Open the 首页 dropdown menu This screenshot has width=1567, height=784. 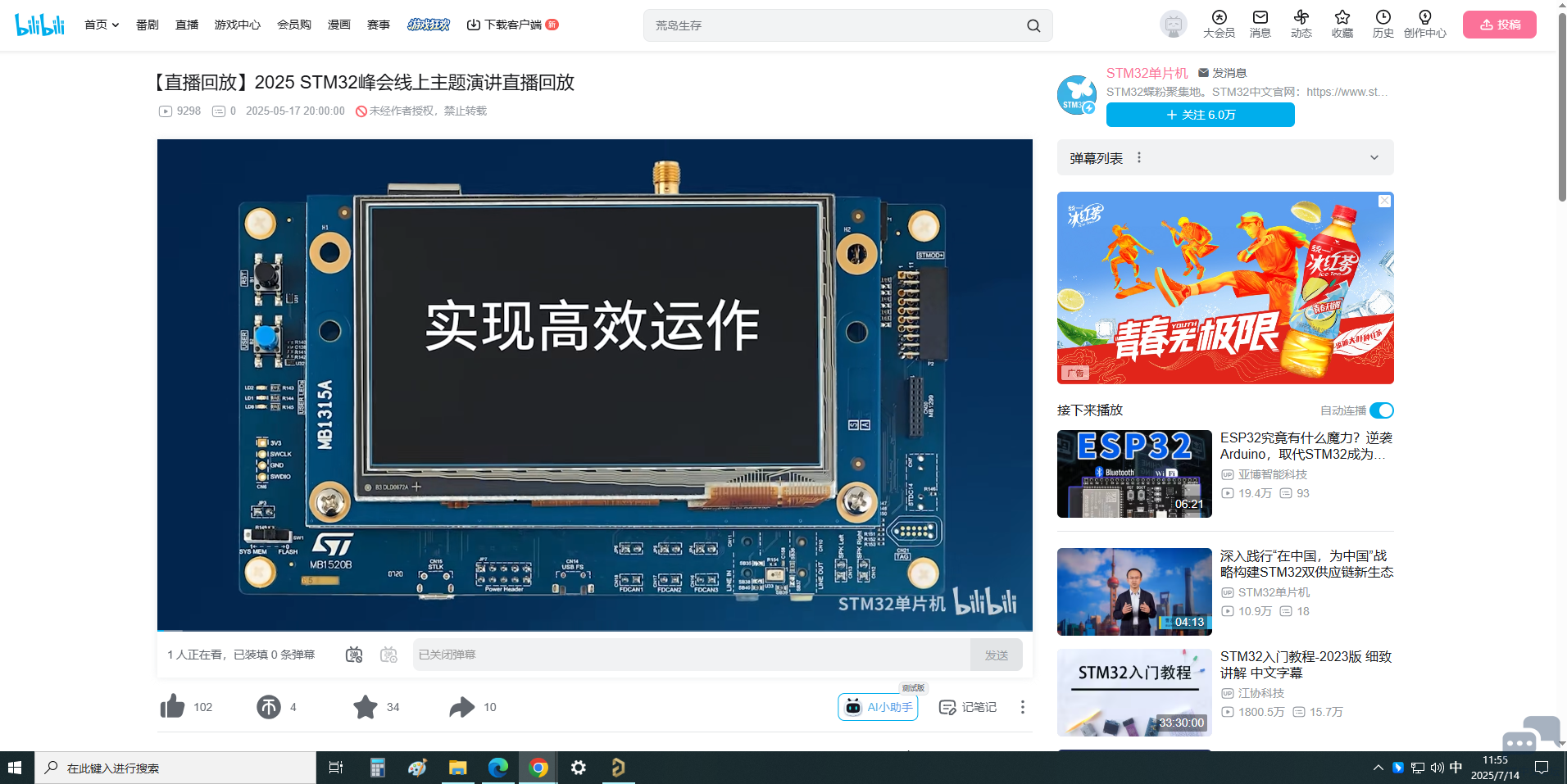(x=102, y=25)
